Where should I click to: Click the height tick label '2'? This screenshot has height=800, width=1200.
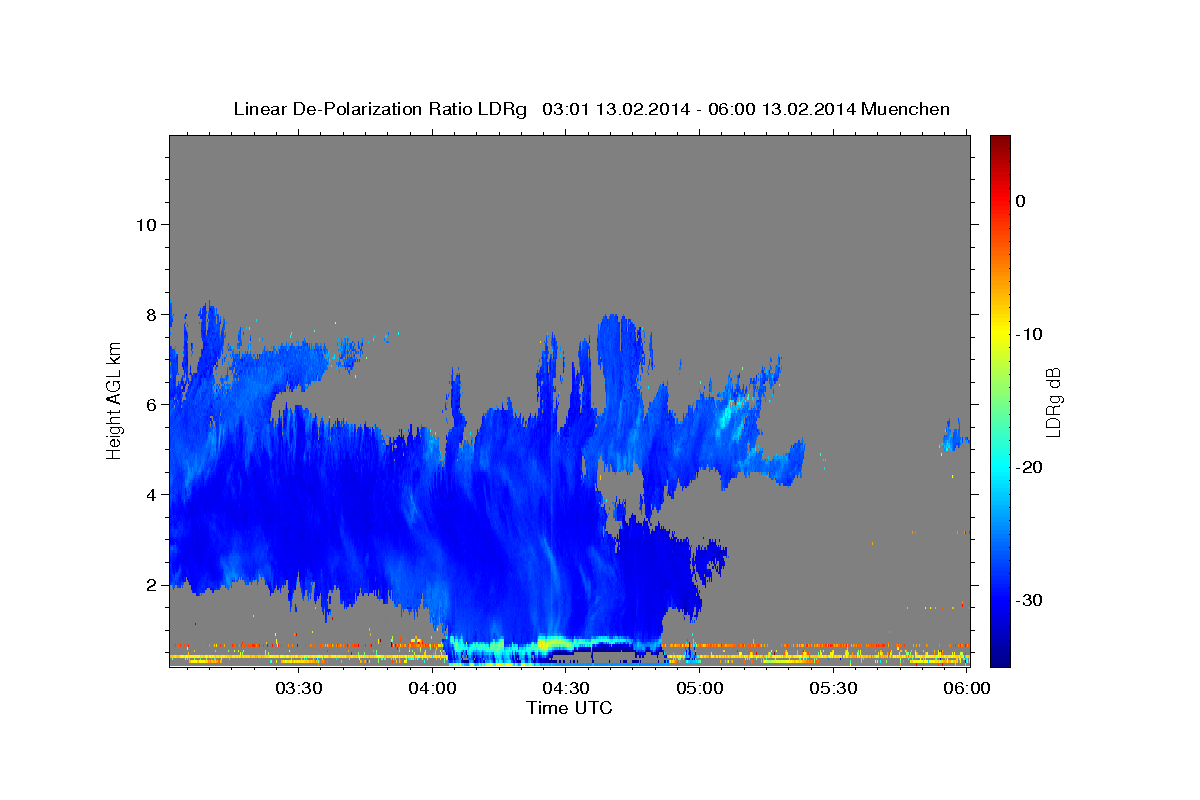150,585
